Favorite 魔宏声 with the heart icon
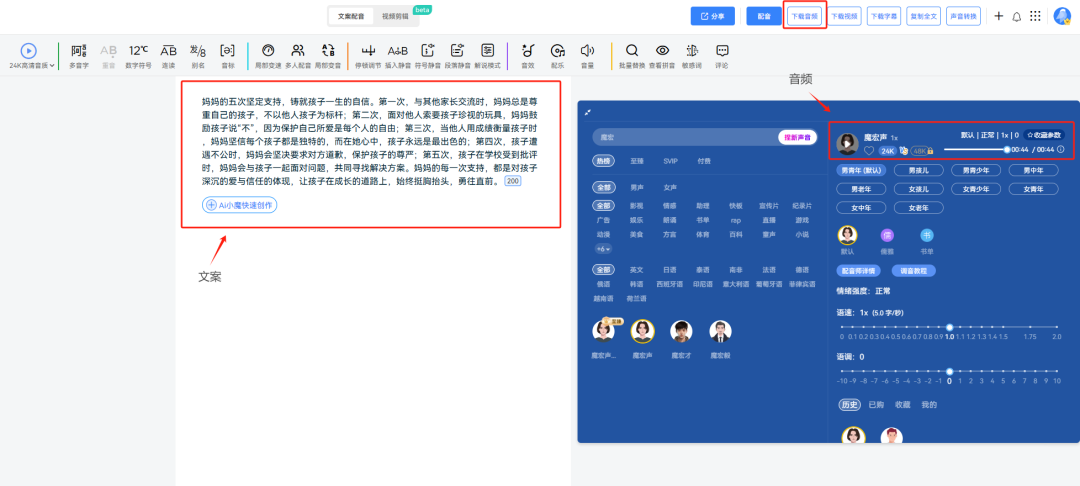 coord(869,150)
